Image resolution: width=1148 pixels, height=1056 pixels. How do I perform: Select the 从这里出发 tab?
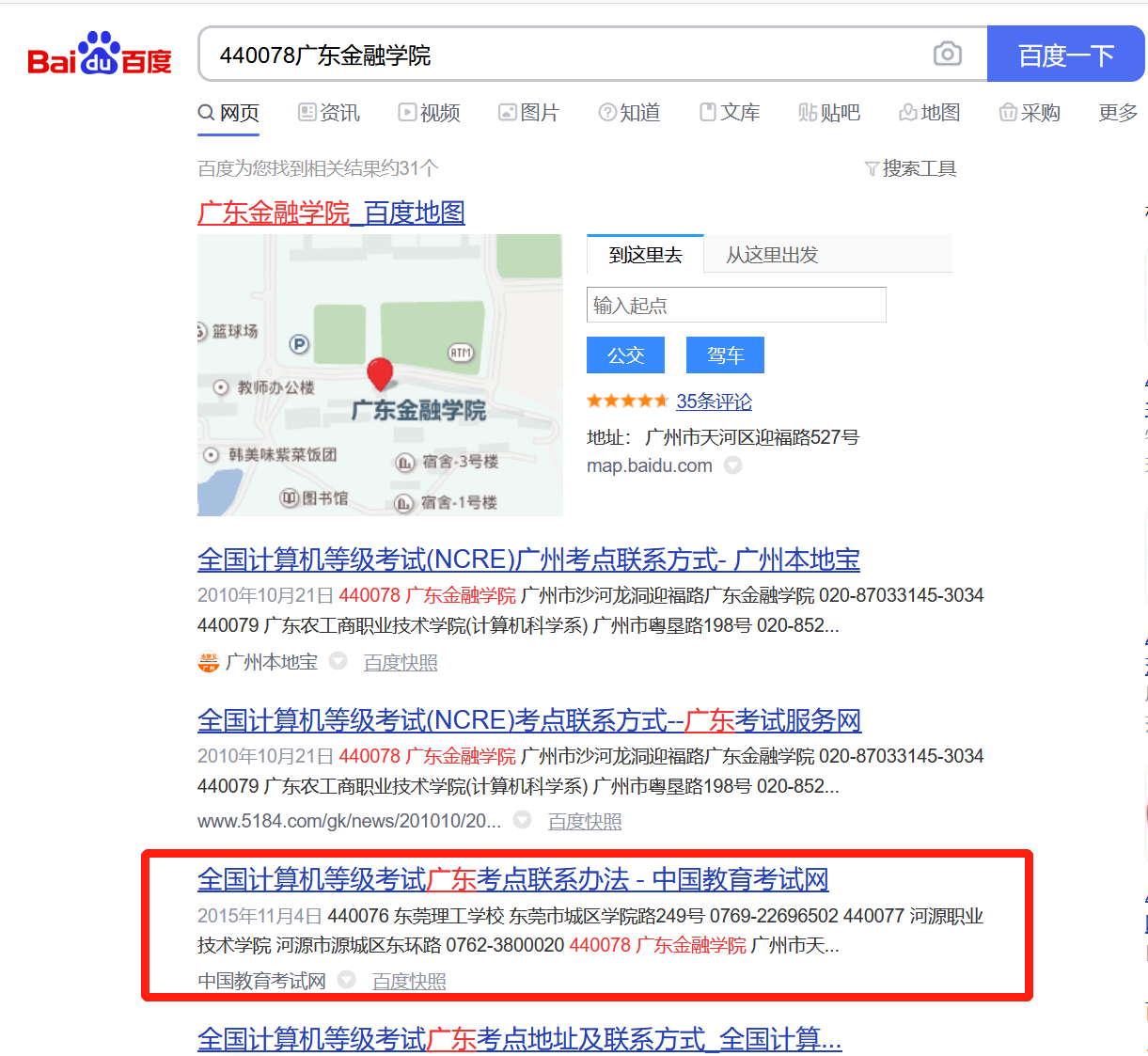[772, 255]
